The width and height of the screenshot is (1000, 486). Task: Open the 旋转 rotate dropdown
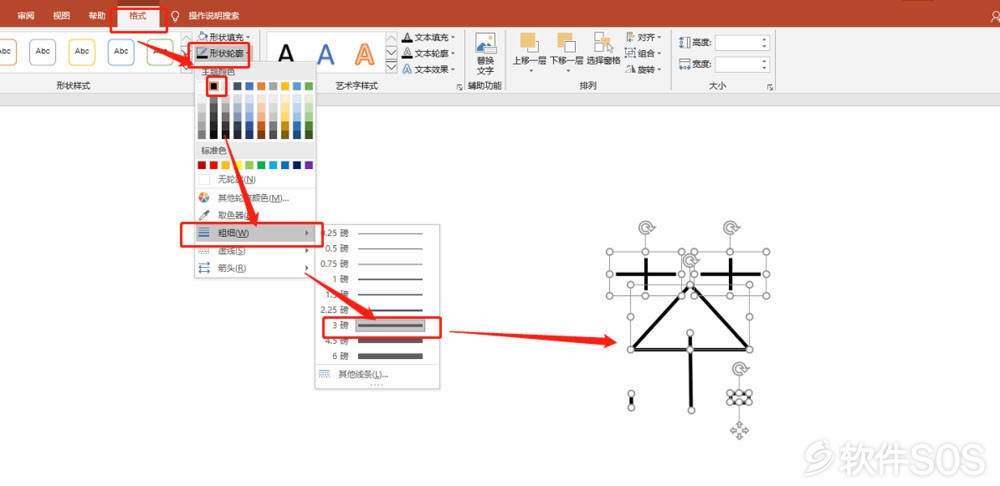point(644,70)
